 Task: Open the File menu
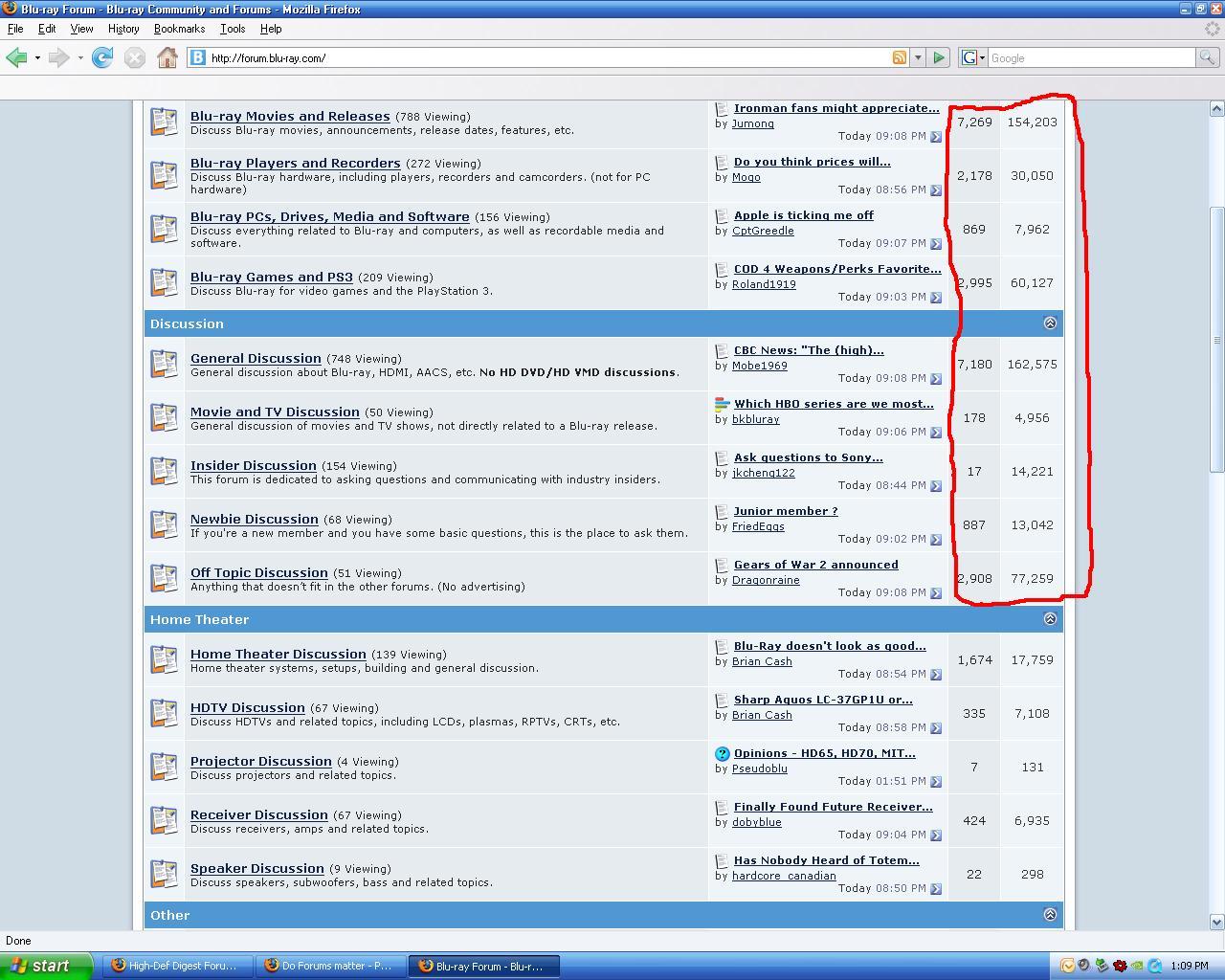15,29
